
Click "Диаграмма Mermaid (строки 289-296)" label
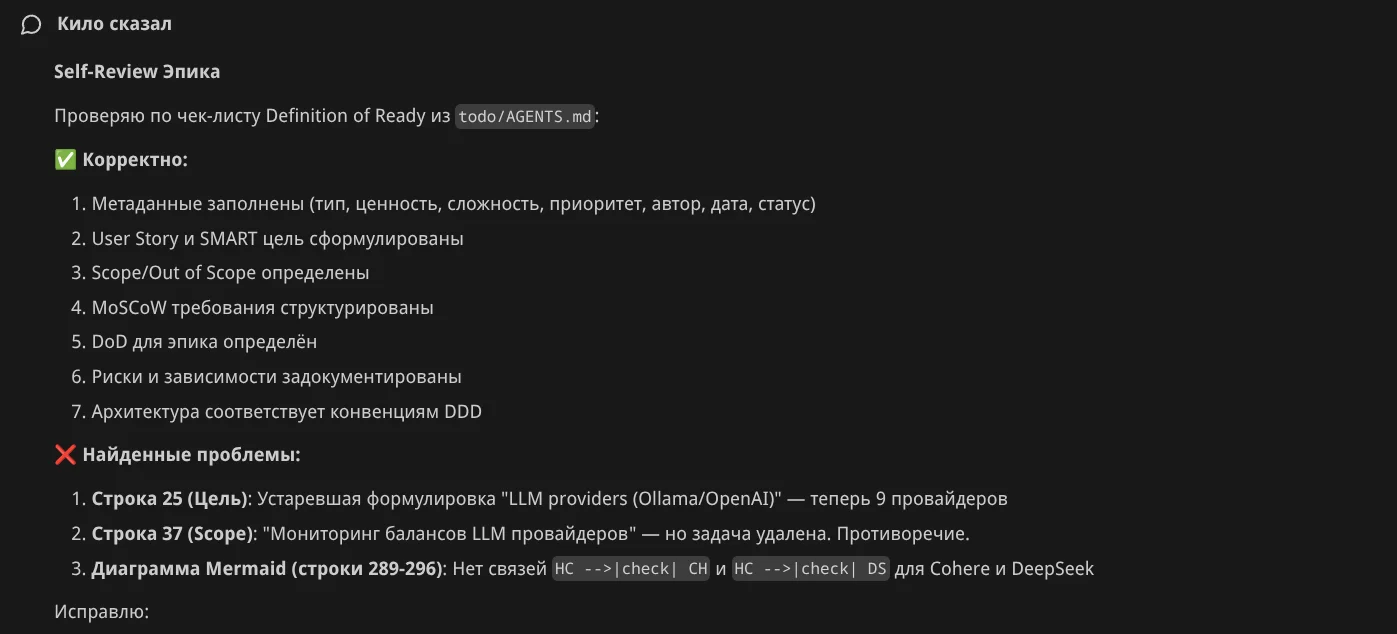point(267,569)
